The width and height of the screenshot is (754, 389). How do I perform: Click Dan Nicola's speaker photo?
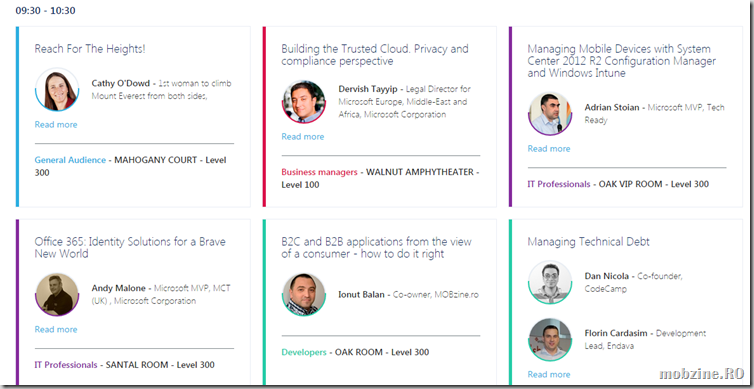[x=550, y=282]
